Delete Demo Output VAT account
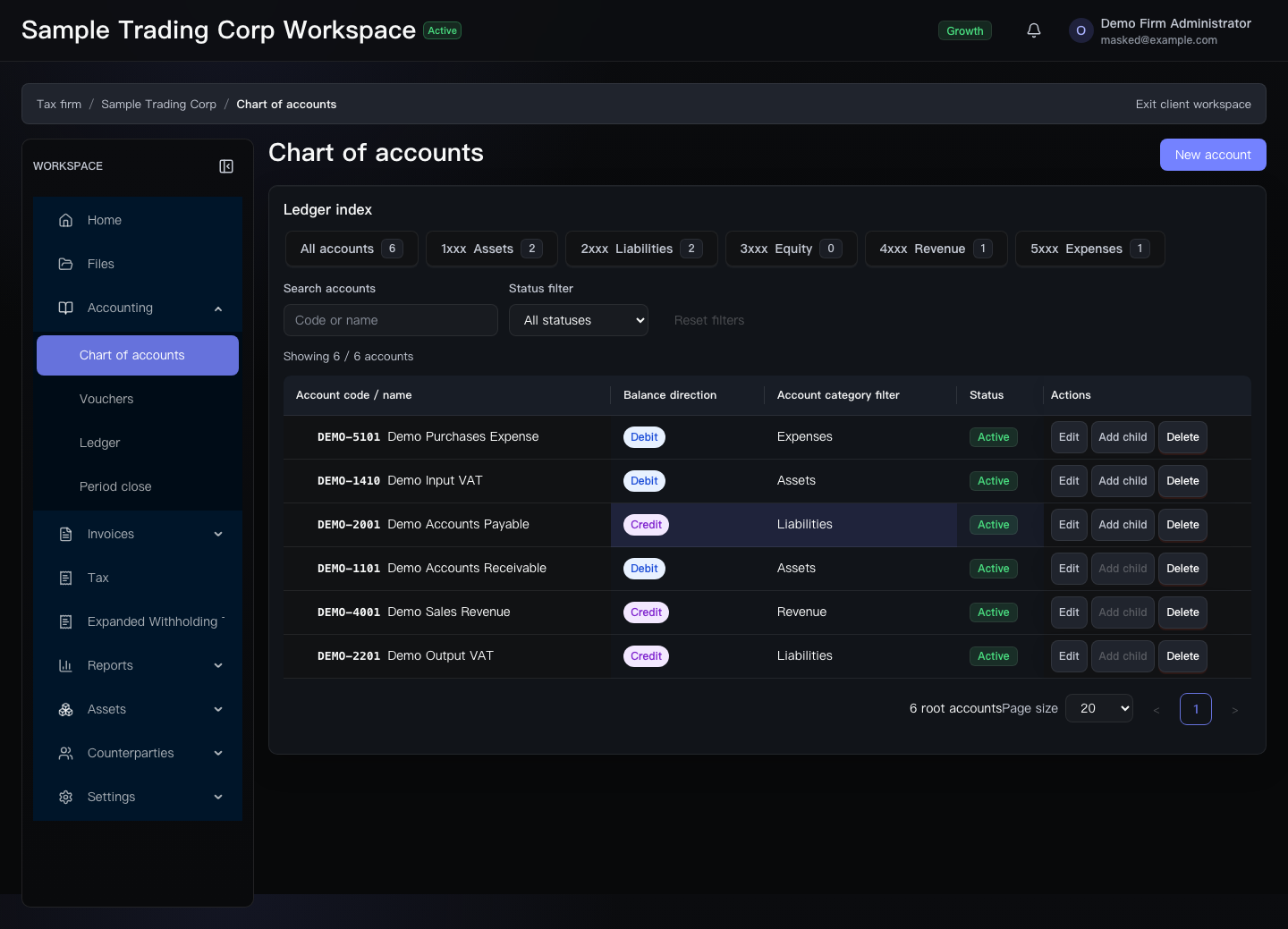Screen dimensions: 1288x929 1182,656
